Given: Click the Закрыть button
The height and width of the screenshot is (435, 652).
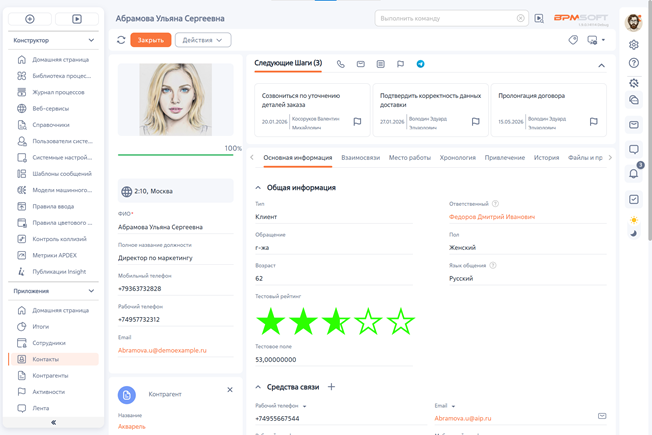Looking at the screenshot, I should click(151, 40).
